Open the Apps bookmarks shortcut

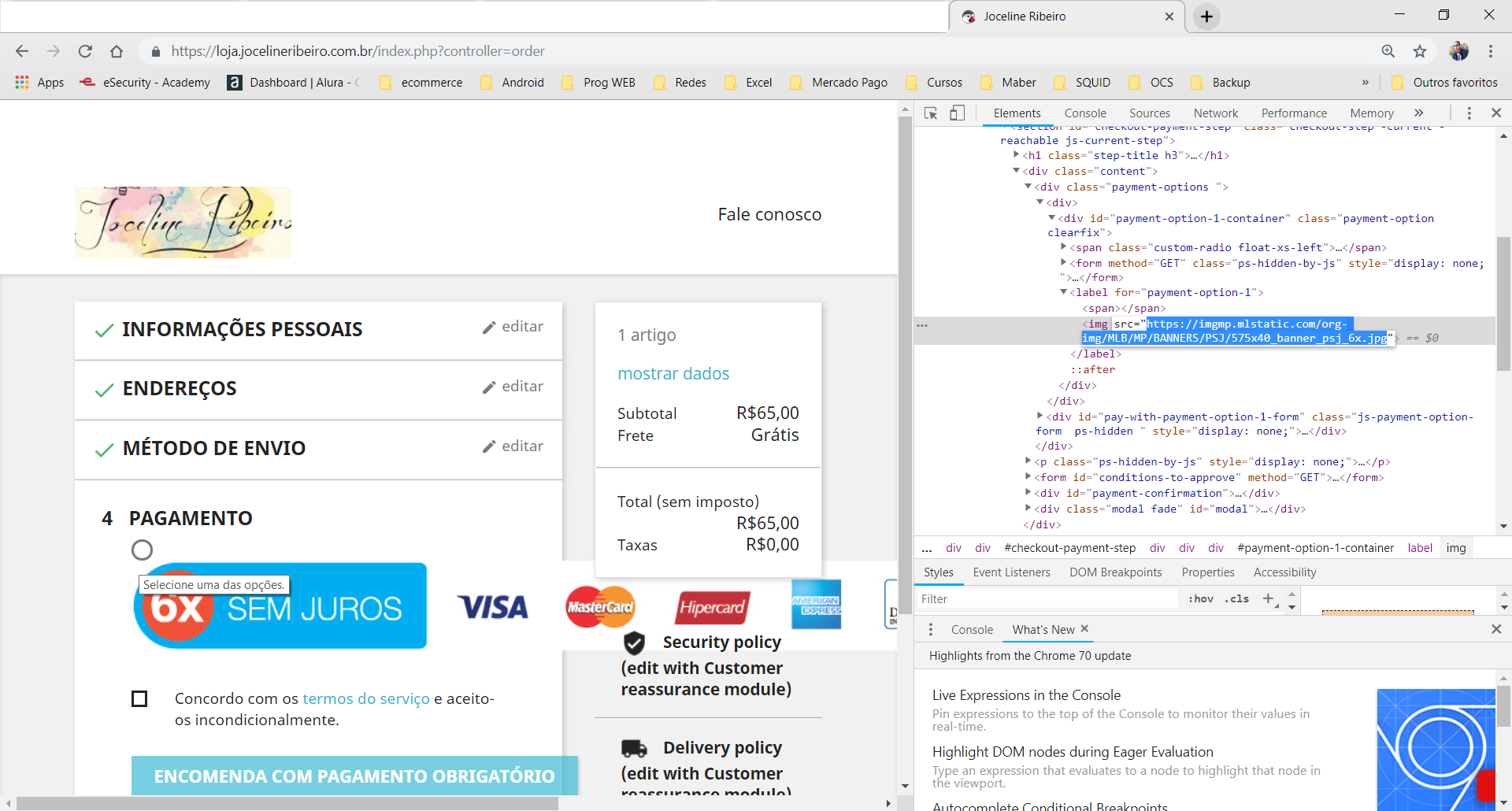39,83
